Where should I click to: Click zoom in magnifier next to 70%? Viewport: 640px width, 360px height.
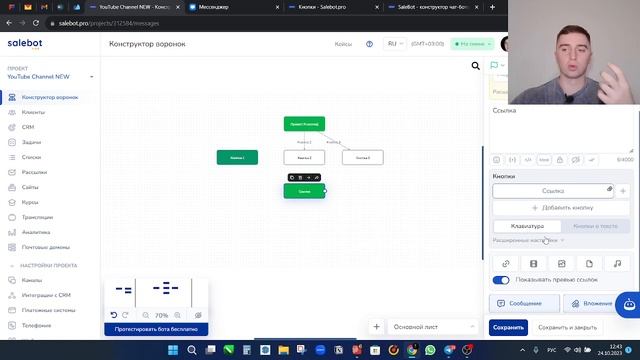tap(178, 315)
